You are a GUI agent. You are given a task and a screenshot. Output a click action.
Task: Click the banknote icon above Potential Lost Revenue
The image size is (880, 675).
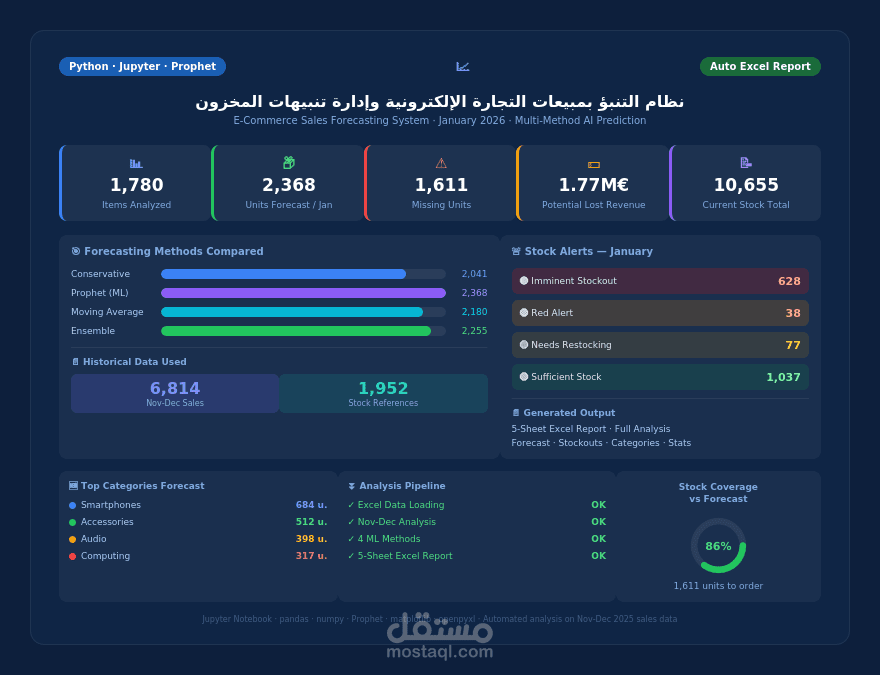(594, 164)
